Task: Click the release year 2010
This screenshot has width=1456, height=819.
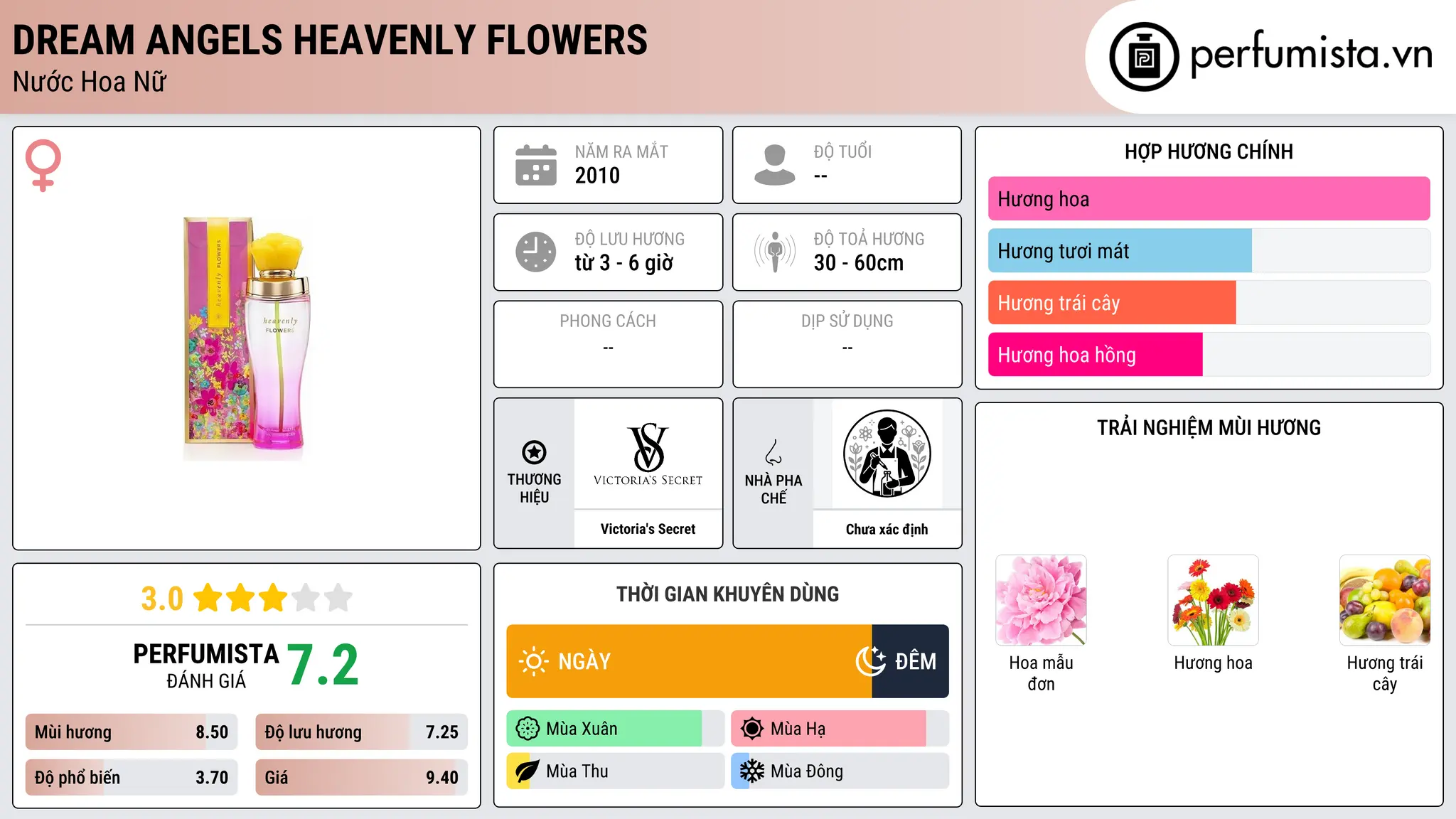Action: click(x=597, y=176)
